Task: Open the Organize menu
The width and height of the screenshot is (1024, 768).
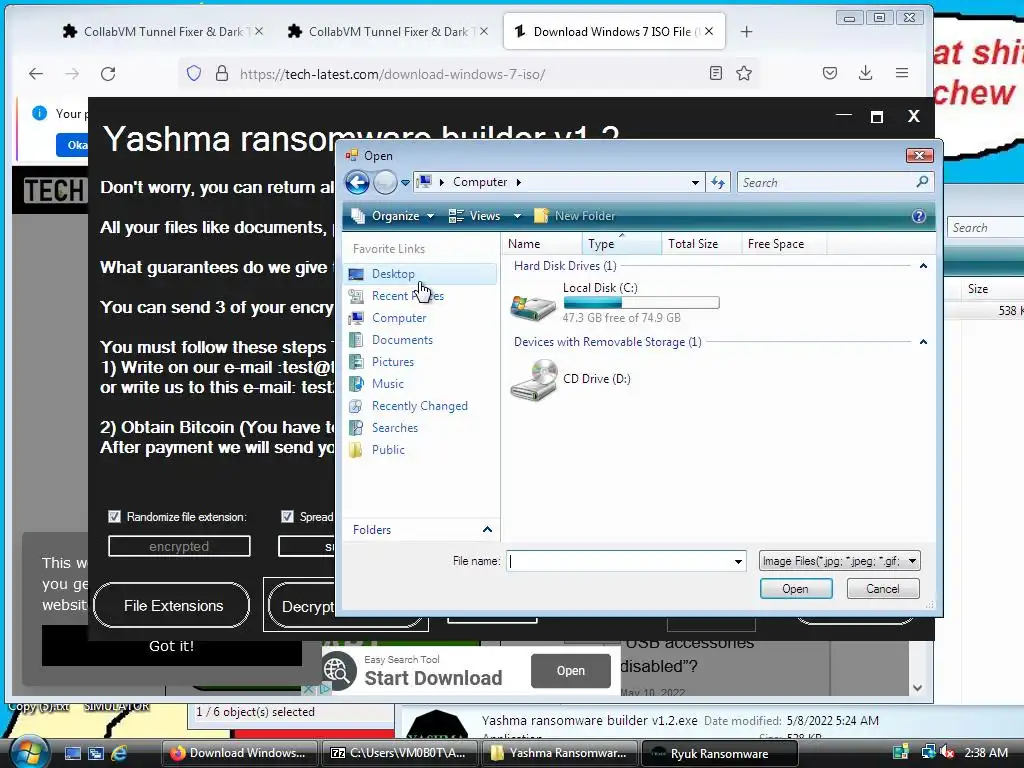Action: click(392, 216)
